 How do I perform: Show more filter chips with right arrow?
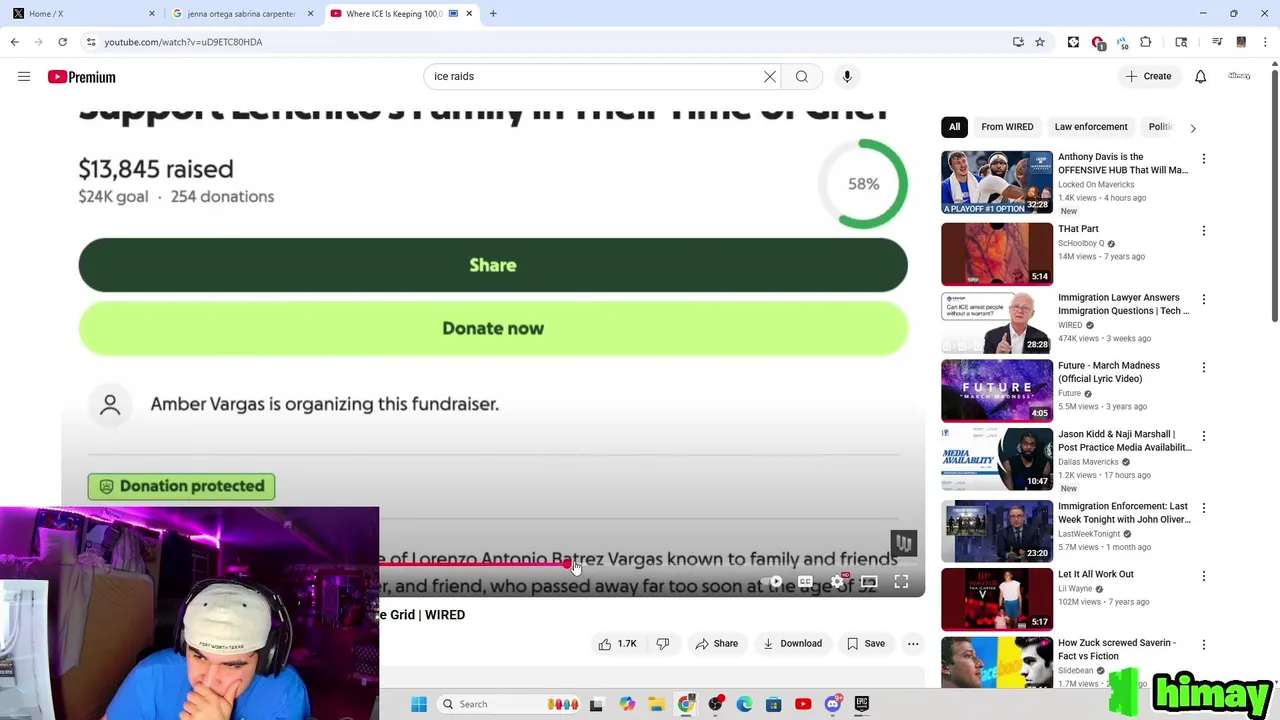point(1192,128)
